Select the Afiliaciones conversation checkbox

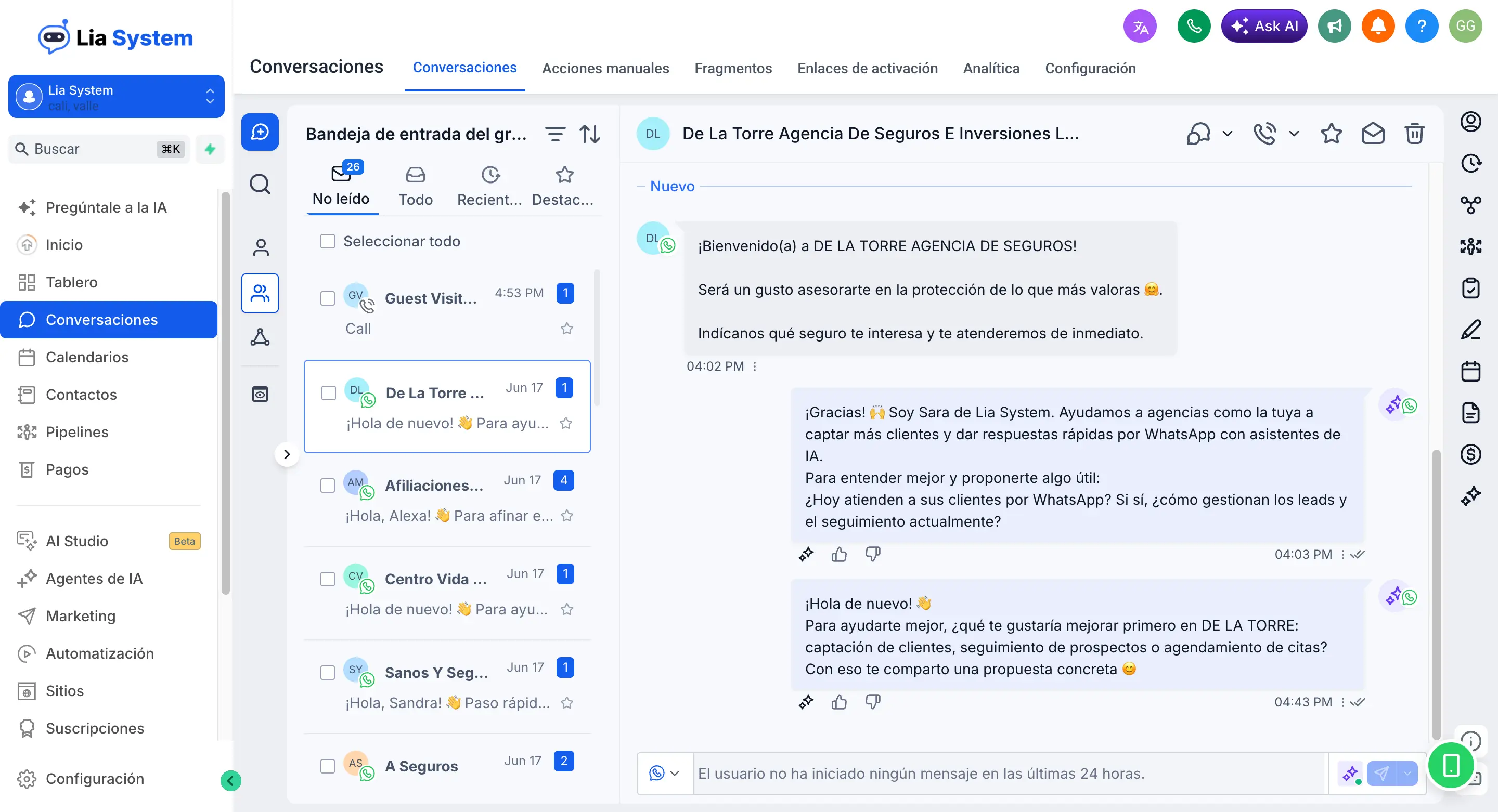tap(328, 486)
